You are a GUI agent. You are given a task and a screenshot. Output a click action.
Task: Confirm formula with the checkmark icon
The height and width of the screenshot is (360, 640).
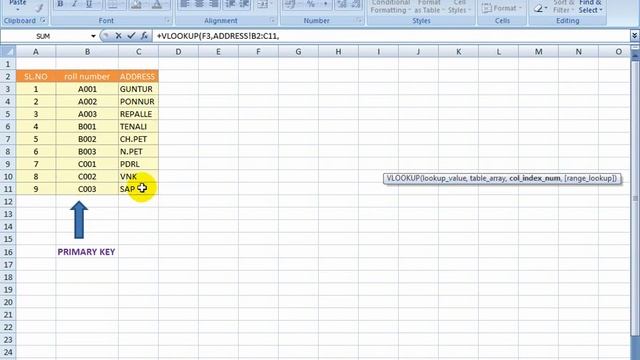(131, 36)
